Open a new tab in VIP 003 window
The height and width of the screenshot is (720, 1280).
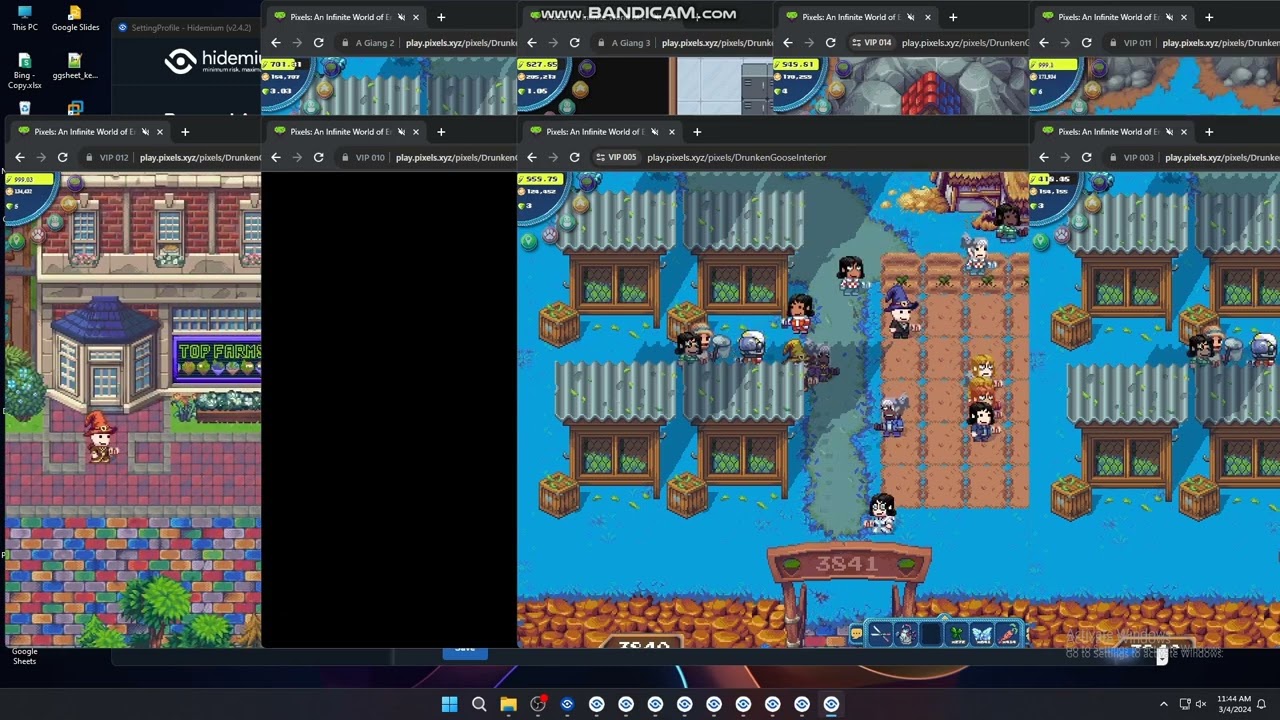pos(1209,131)
